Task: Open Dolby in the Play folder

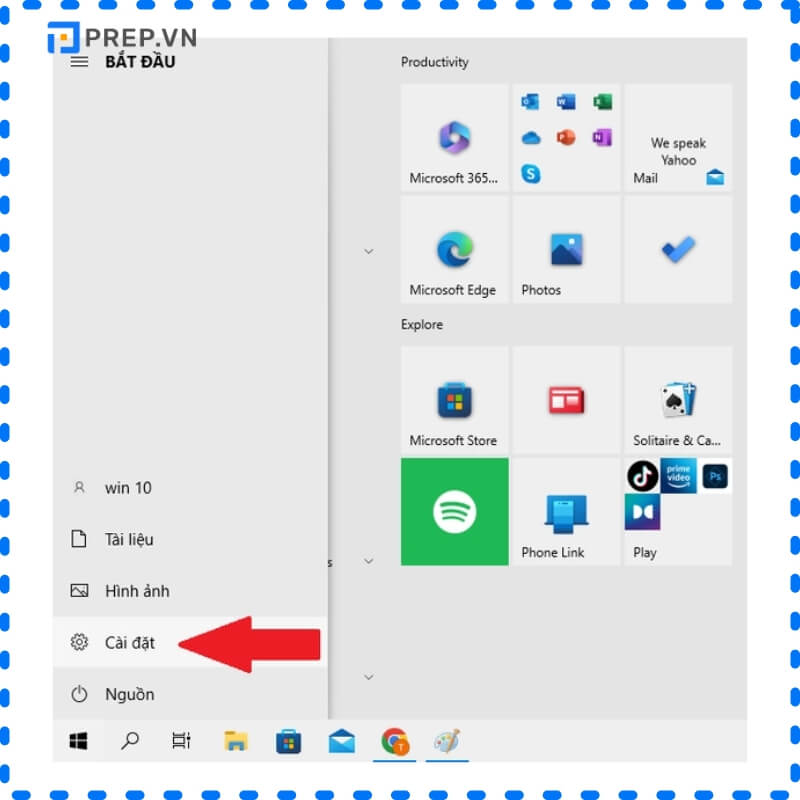Action: coord(642,512)
